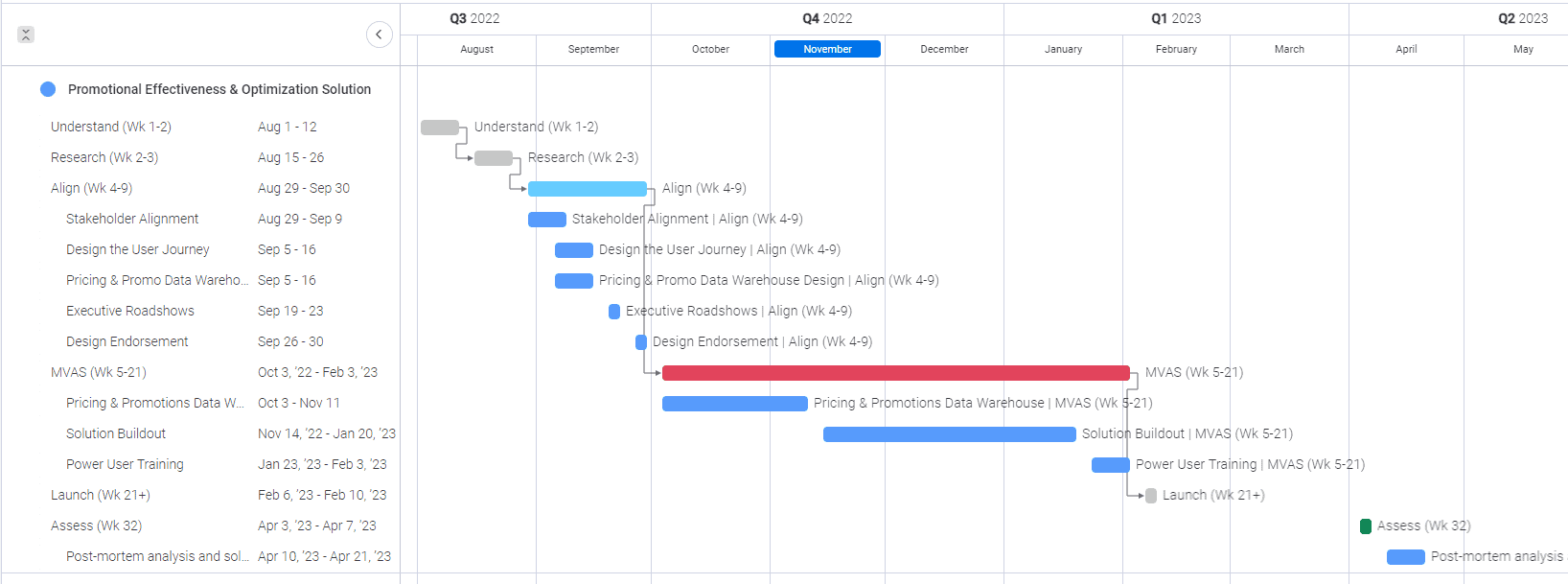
Task: Click the Aug 1 - 12 date cell
Action: (288, 127)
